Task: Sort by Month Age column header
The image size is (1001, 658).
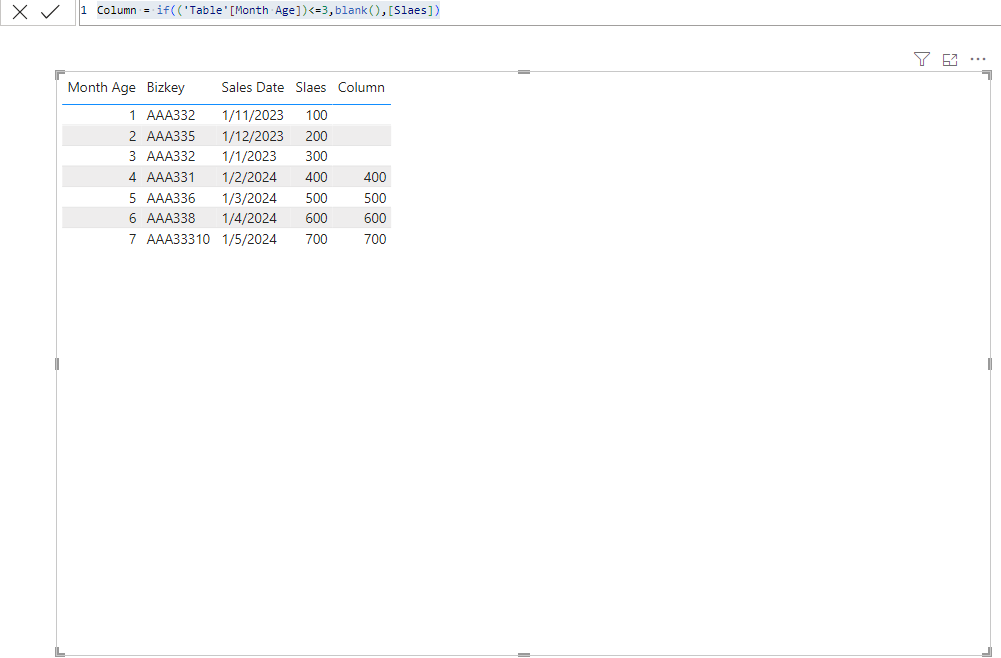Action: point(102,87)
